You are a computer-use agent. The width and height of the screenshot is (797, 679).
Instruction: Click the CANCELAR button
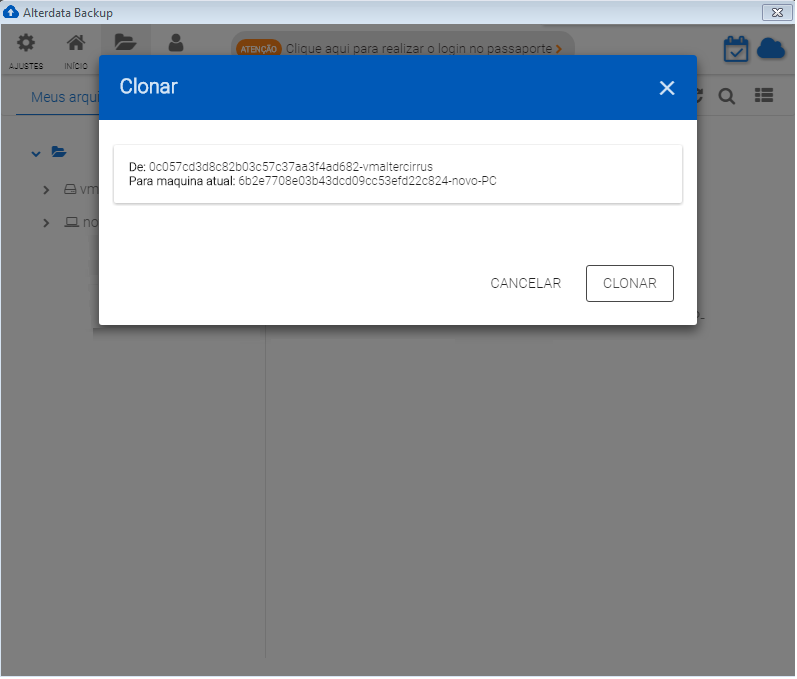point(526,283)
